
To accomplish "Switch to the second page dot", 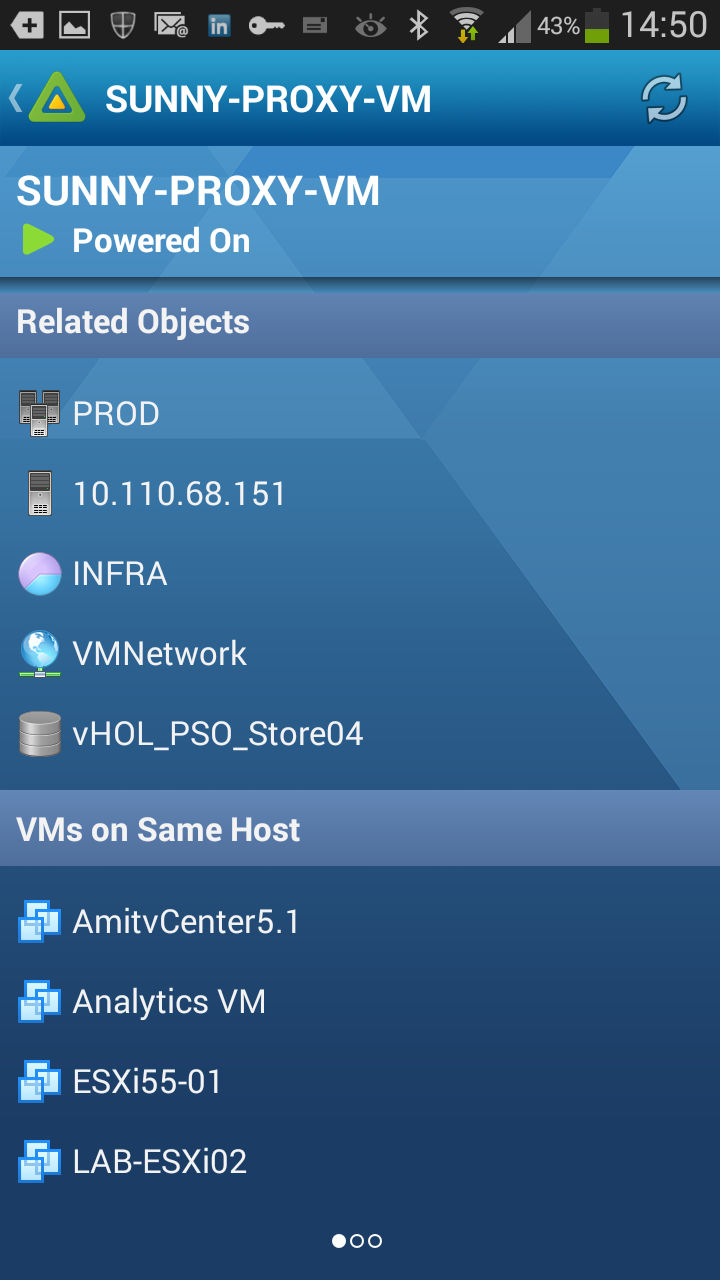I will point(357,1241).
